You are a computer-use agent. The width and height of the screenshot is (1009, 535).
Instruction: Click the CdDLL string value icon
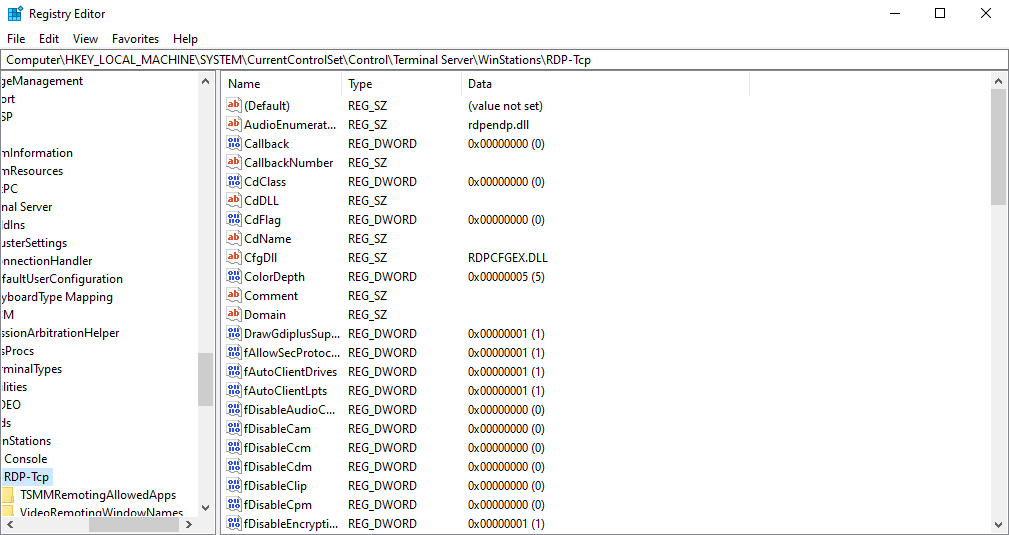click(x=234, y=200)
